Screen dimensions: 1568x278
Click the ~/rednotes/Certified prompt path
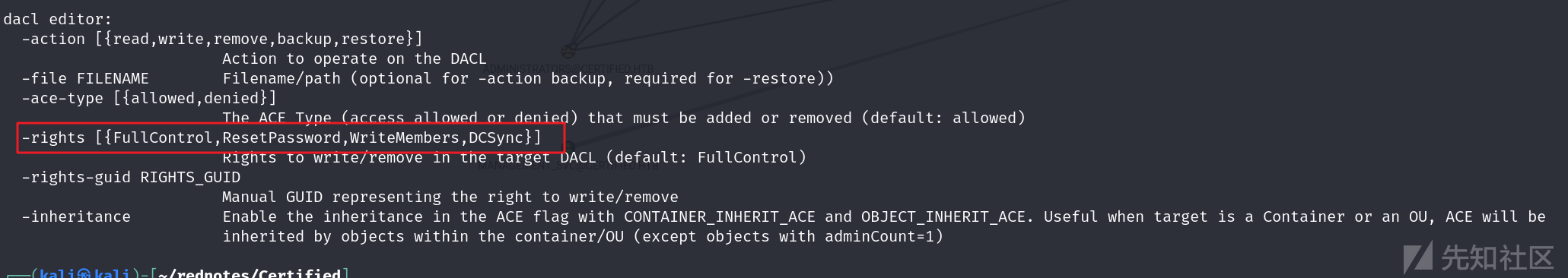click(250, 273)
